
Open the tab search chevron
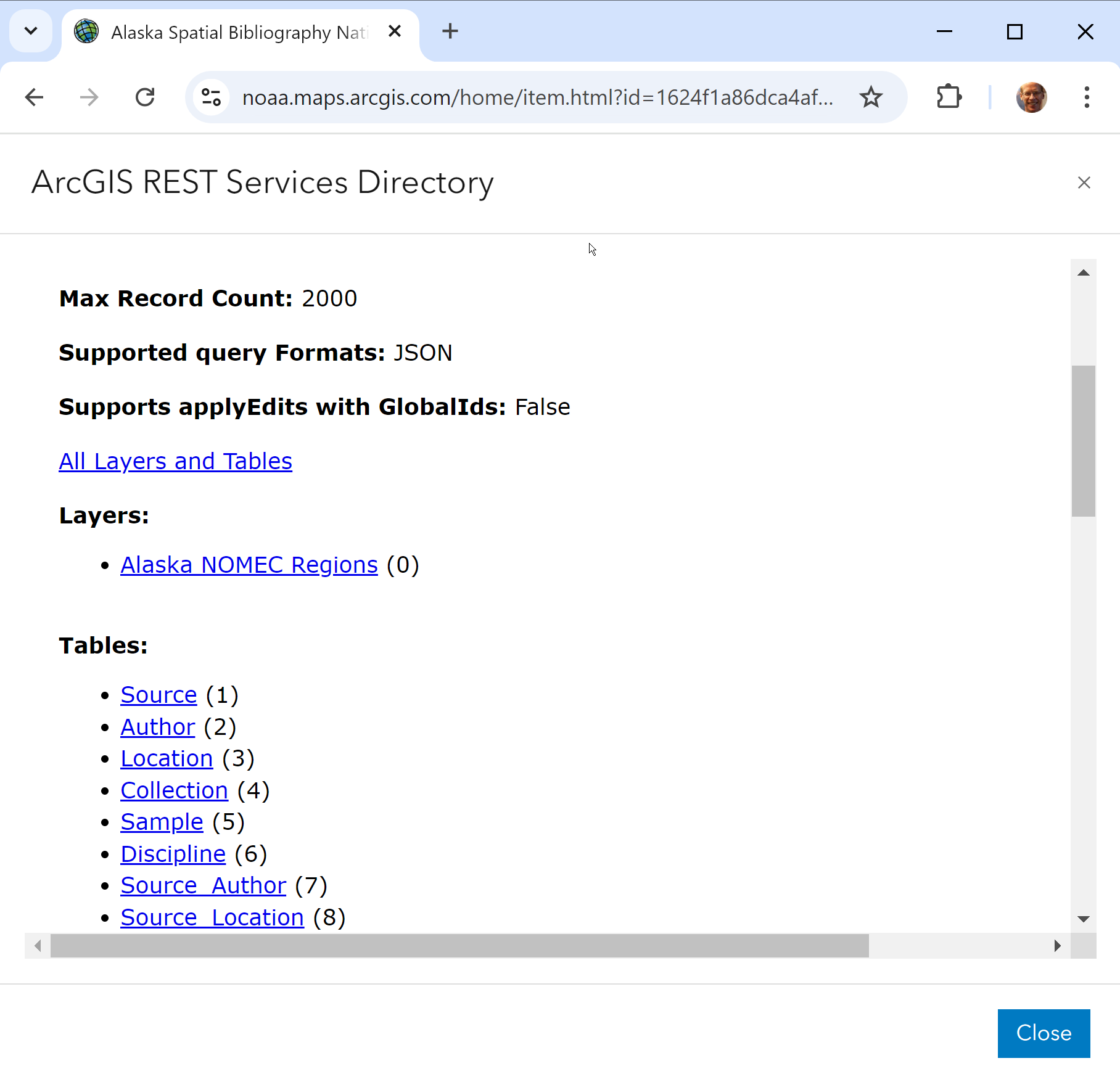31,31
